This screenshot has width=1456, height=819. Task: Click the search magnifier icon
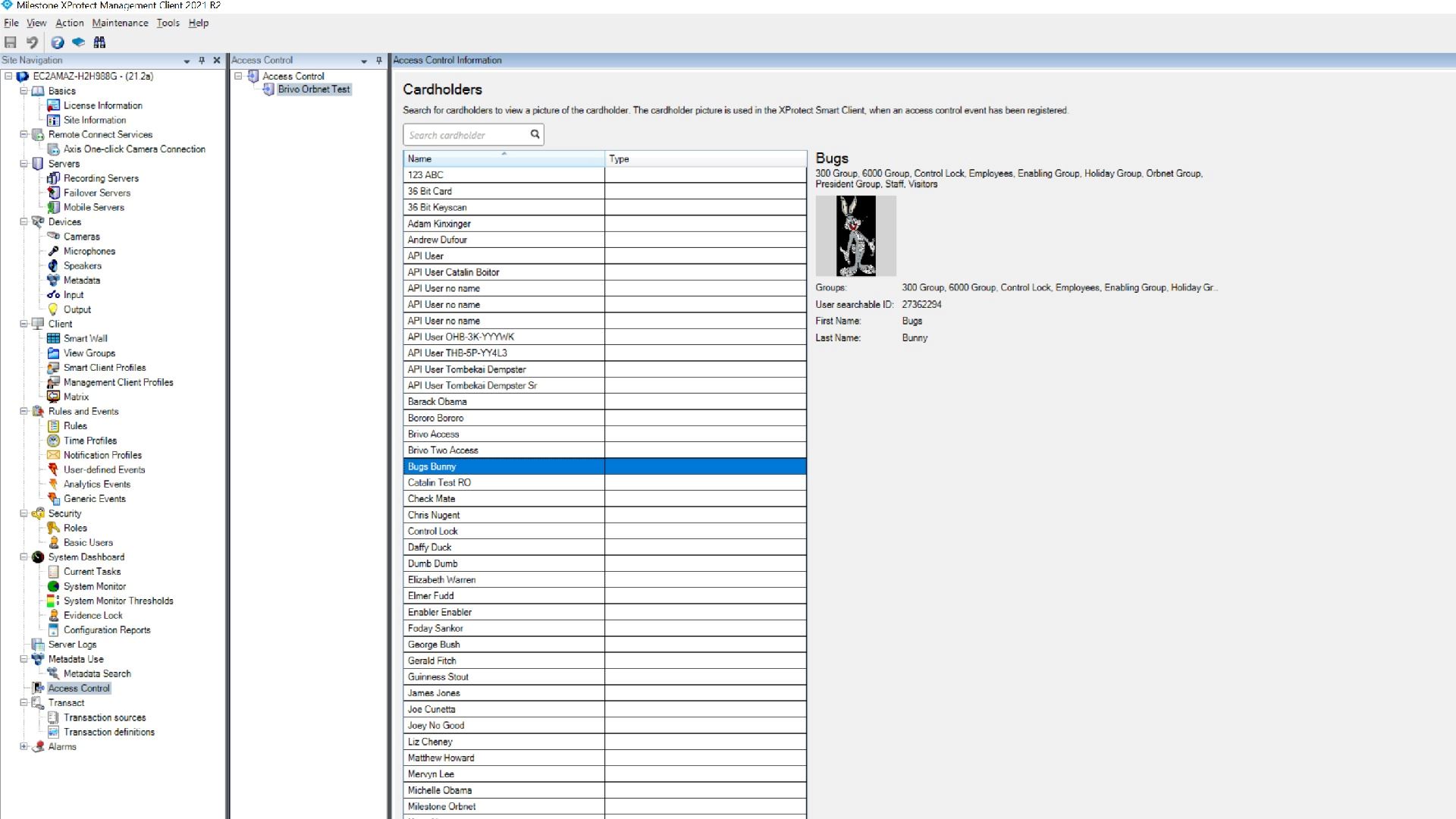(x=535, y=134)
